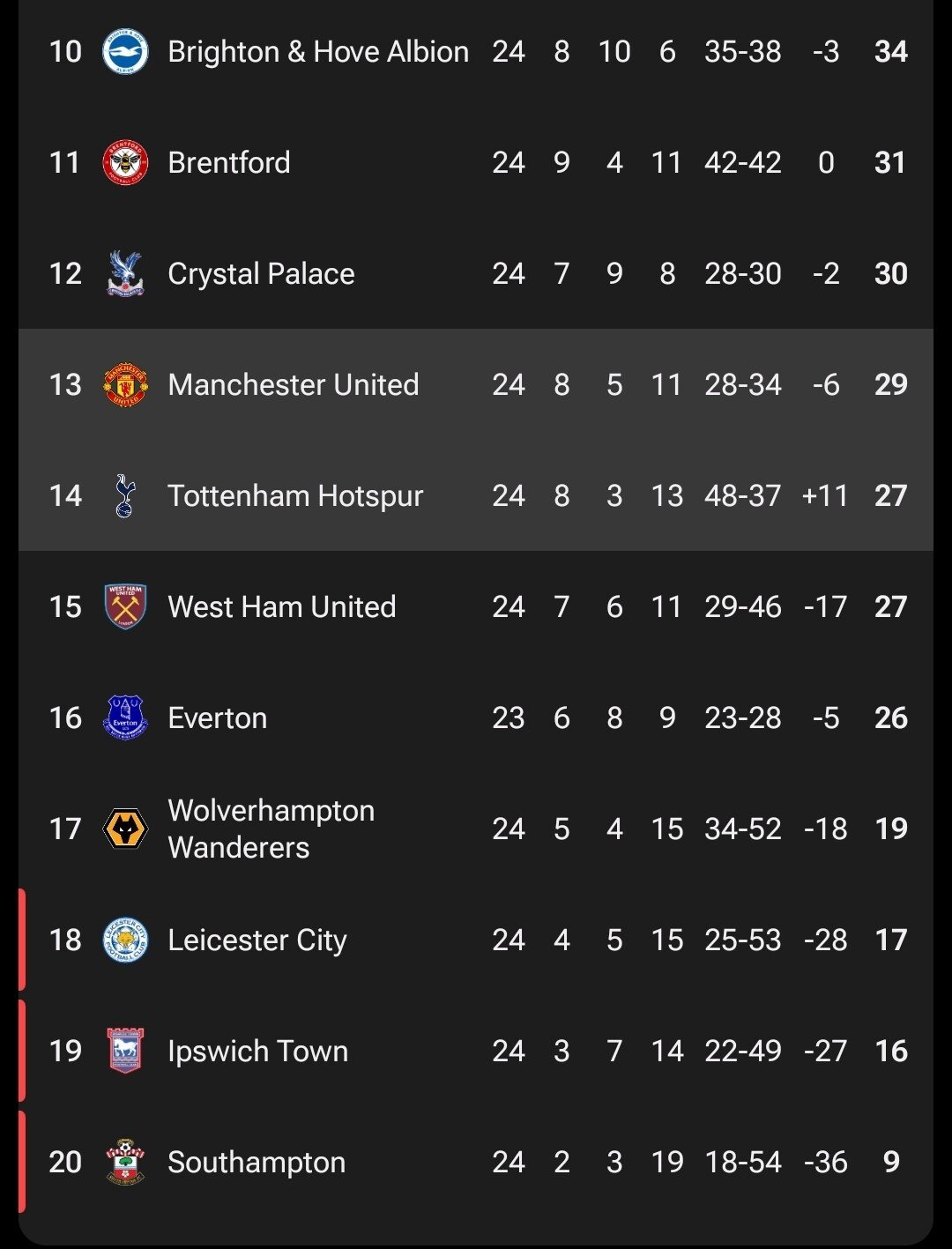Select the Leicester City fox crest
The width and height of the screenshot is (952, 1249).
pyautogui.click(x=125, y=940)
